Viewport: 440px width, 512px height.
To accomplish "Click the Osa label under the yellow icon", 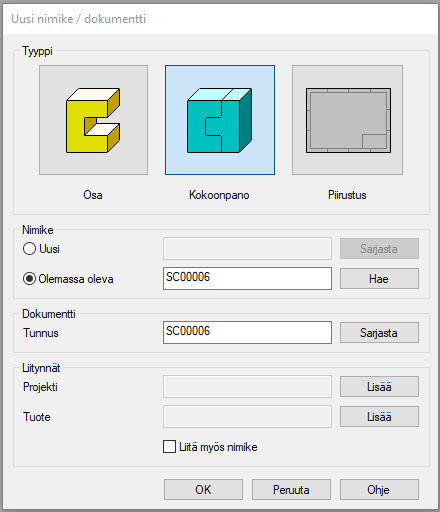I will [93, 195].
